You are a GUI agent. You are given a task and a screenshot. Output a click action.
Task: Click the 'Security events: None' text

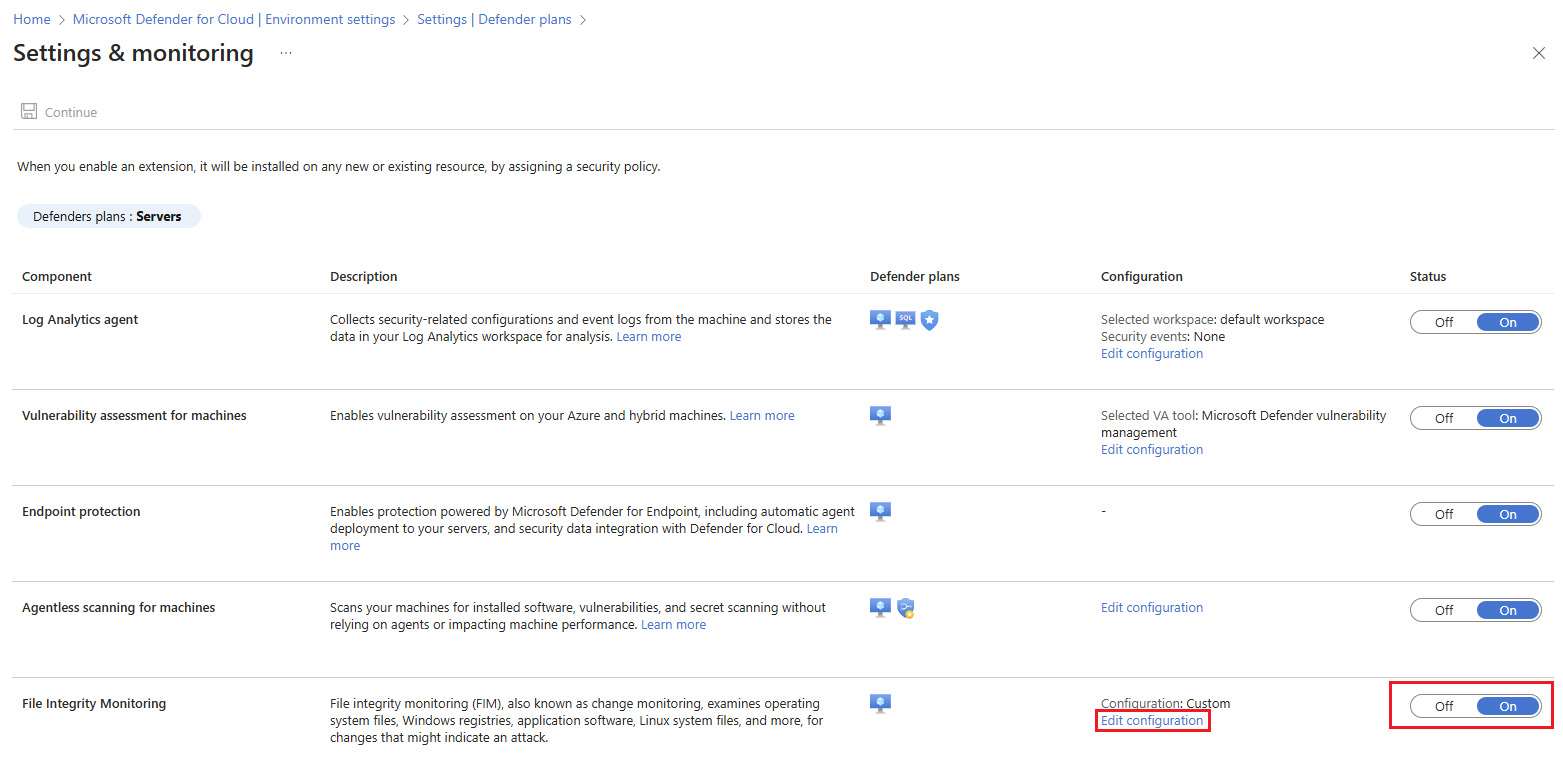click(1163, 337)
